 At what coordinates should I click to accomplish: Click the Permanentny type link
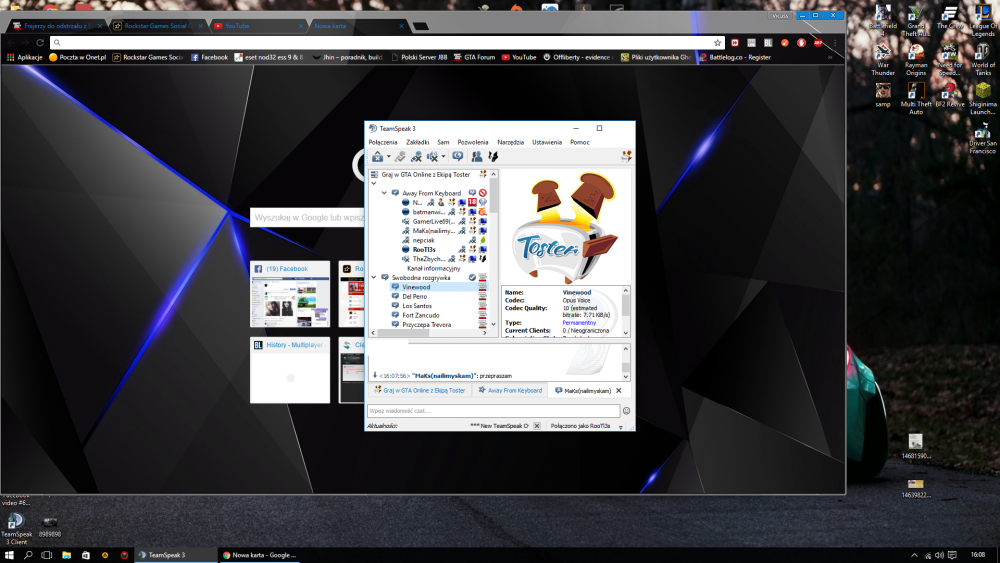tap(579, 323)
